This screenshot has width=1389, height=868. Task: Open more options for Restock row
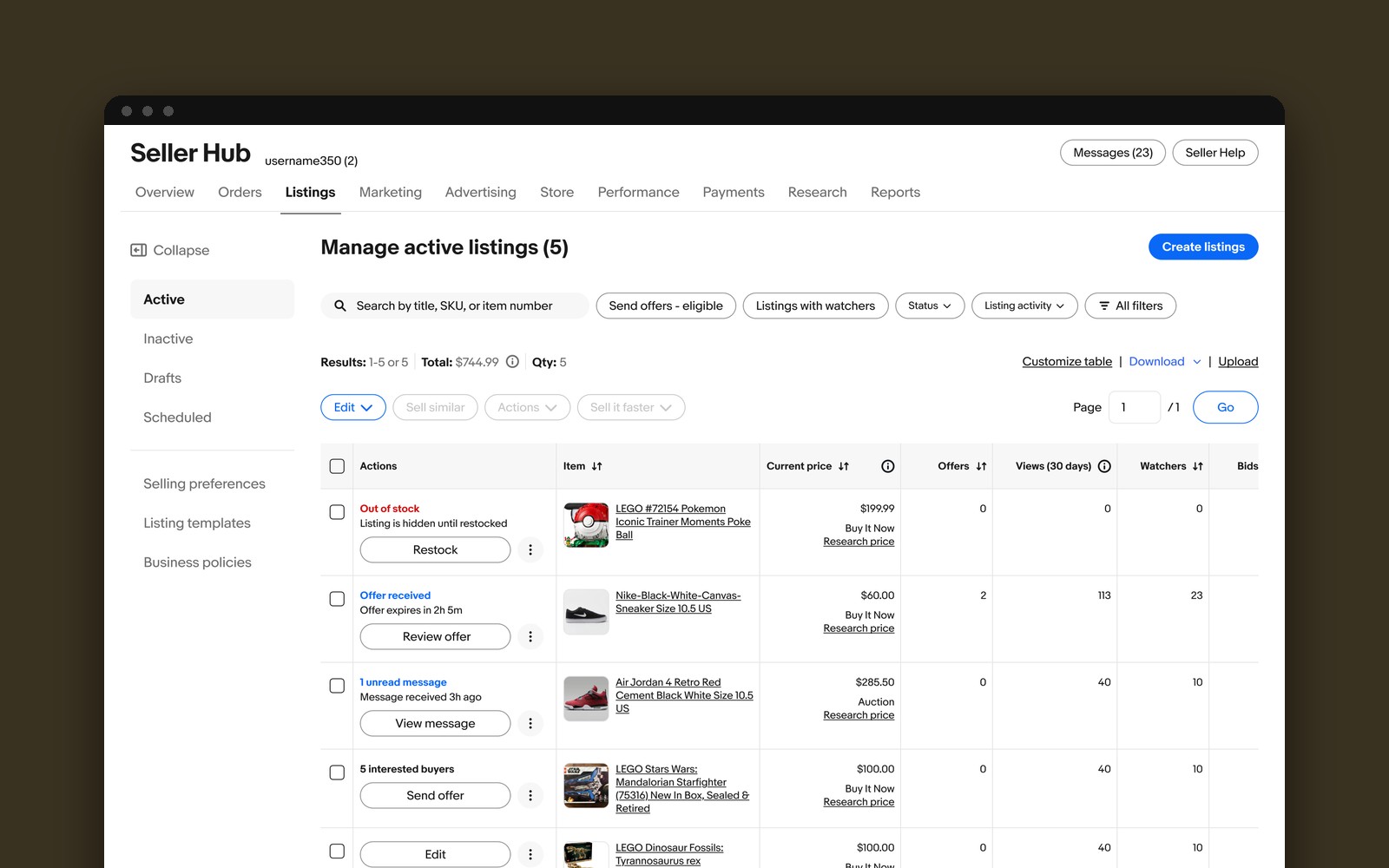pyautogui.click(x=530, y=549)
